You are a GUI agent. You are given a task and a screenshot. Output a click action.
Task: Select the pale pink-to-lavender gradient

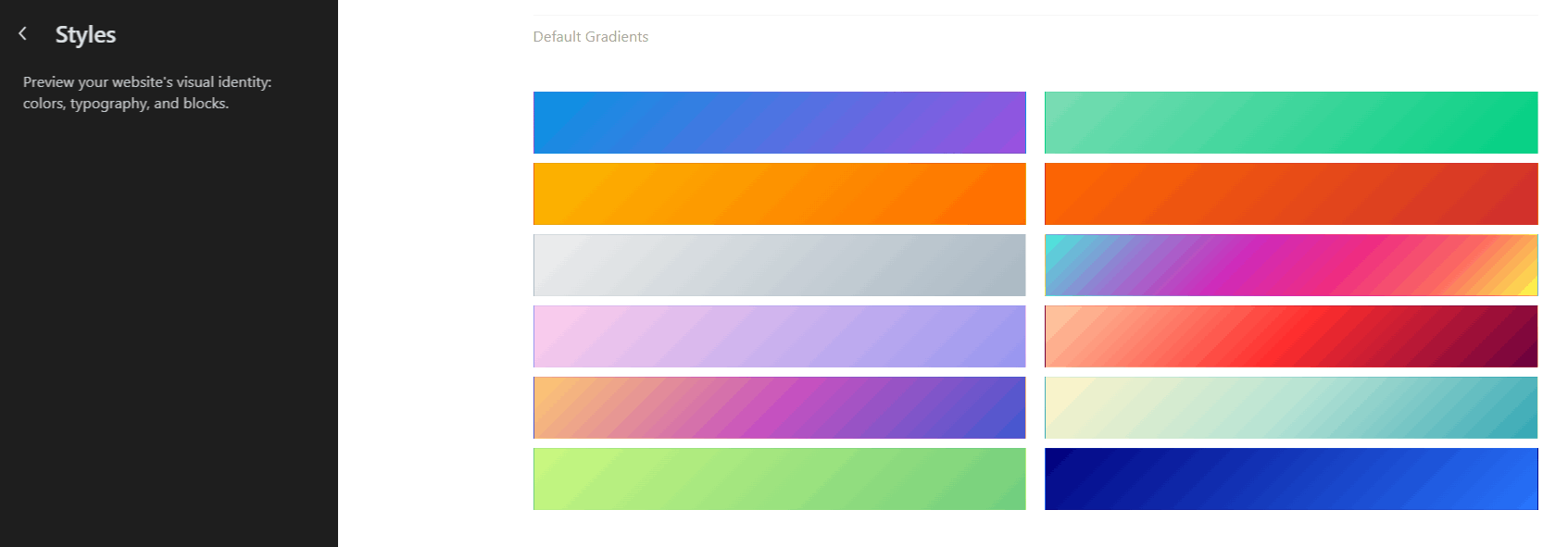(x=779, y=336)
